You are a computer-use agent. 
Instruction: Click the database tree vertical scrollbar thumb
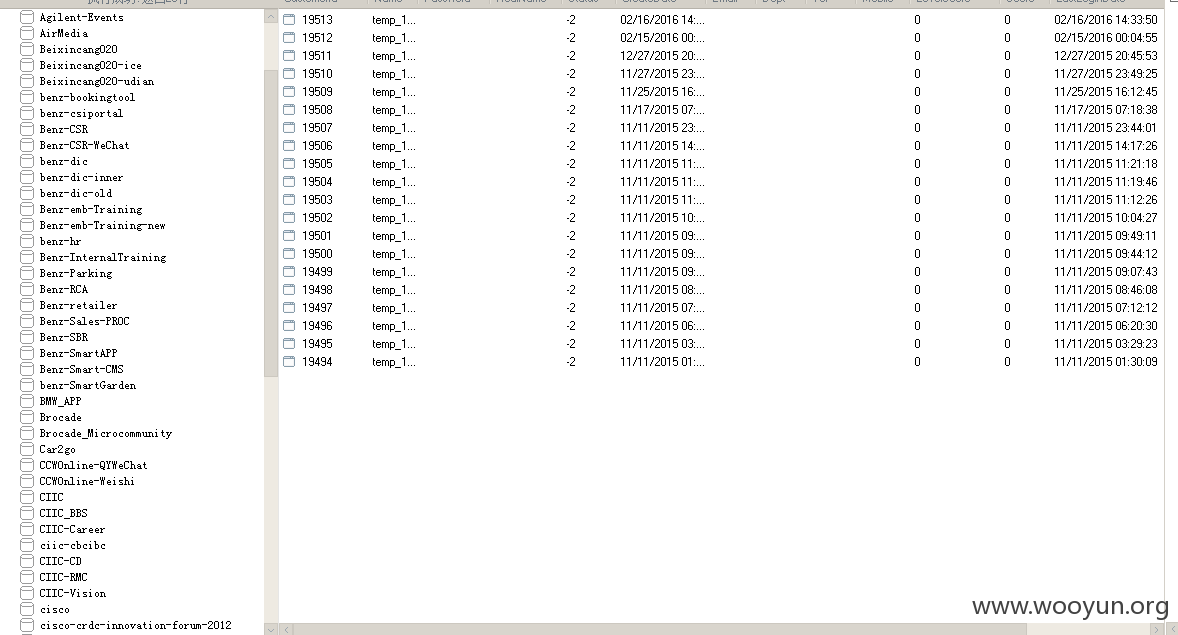coord(271,222)
